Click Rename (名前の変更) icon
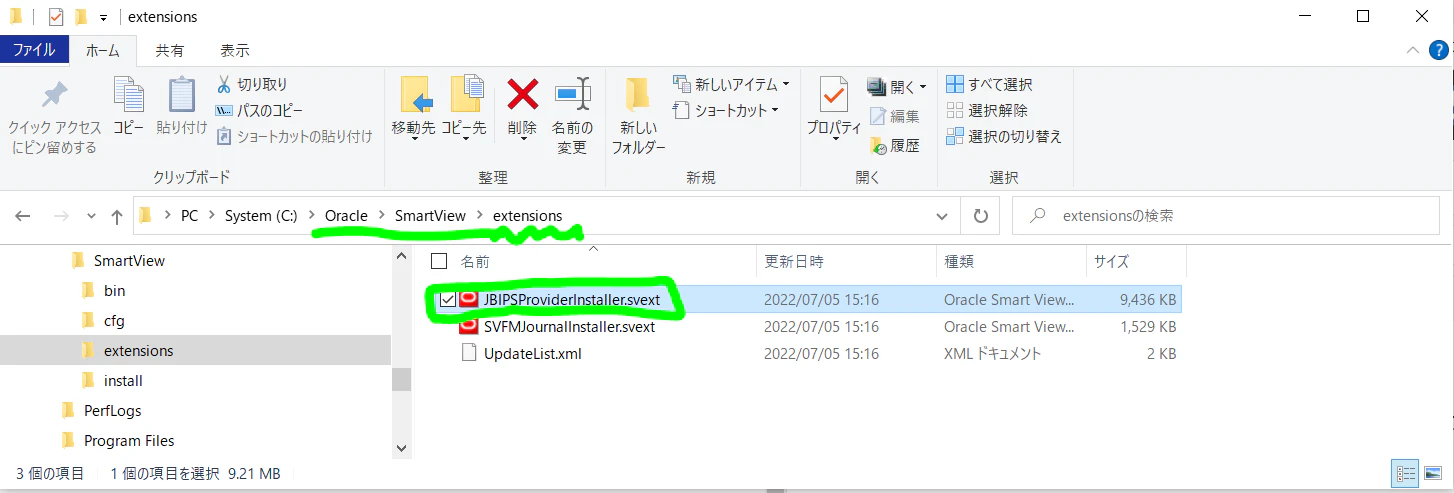The image size is (1454, 493). pyautogui.click(x=573, y=94)
